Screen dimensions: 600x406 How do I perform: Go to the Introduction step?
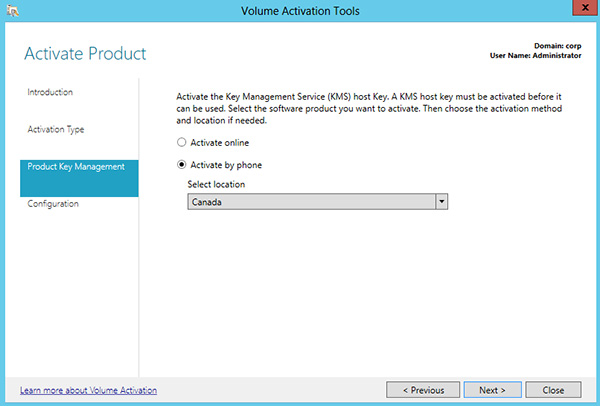50,92
